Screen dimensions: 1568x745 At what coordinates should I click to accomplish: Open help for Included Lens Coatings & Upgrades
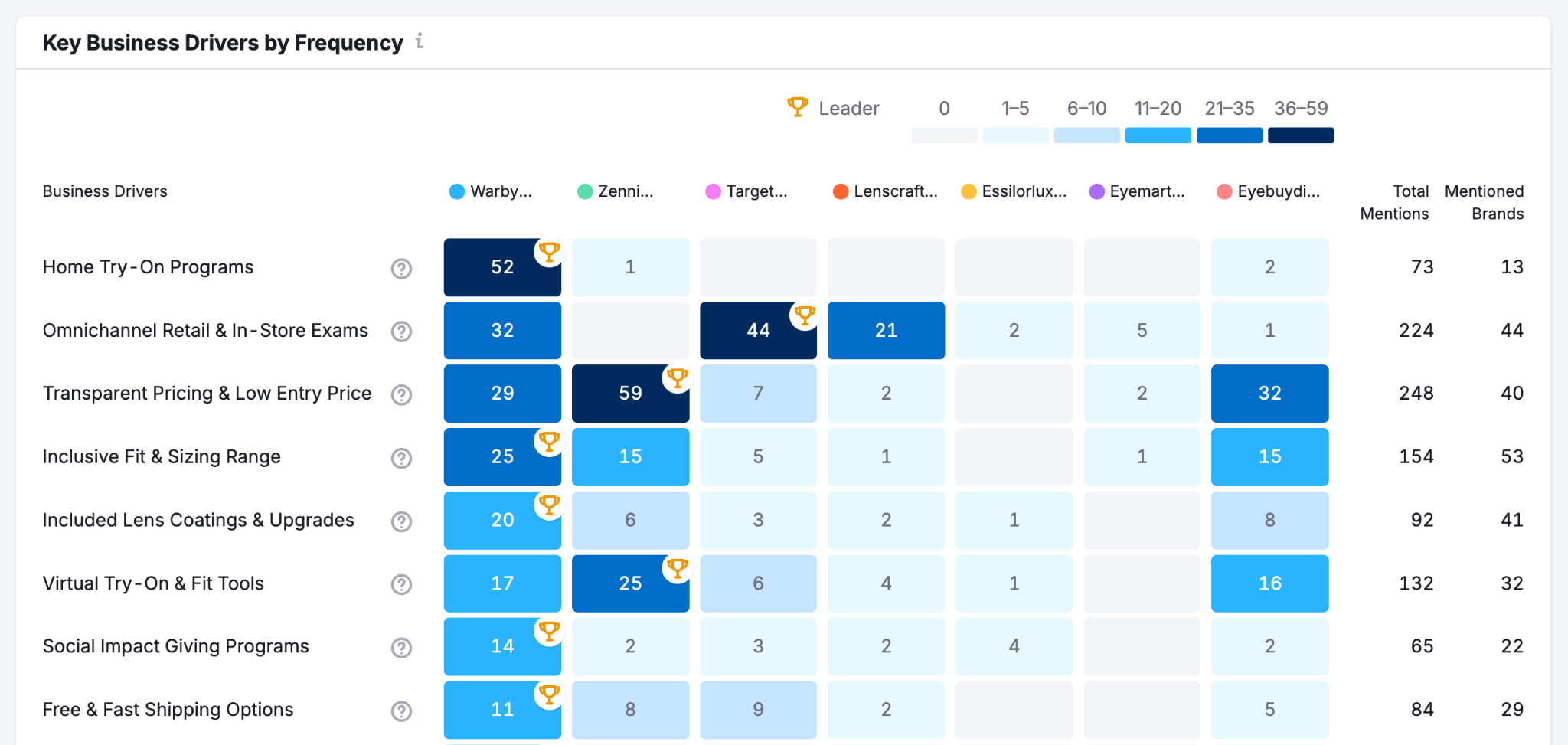tap(401, 521)
